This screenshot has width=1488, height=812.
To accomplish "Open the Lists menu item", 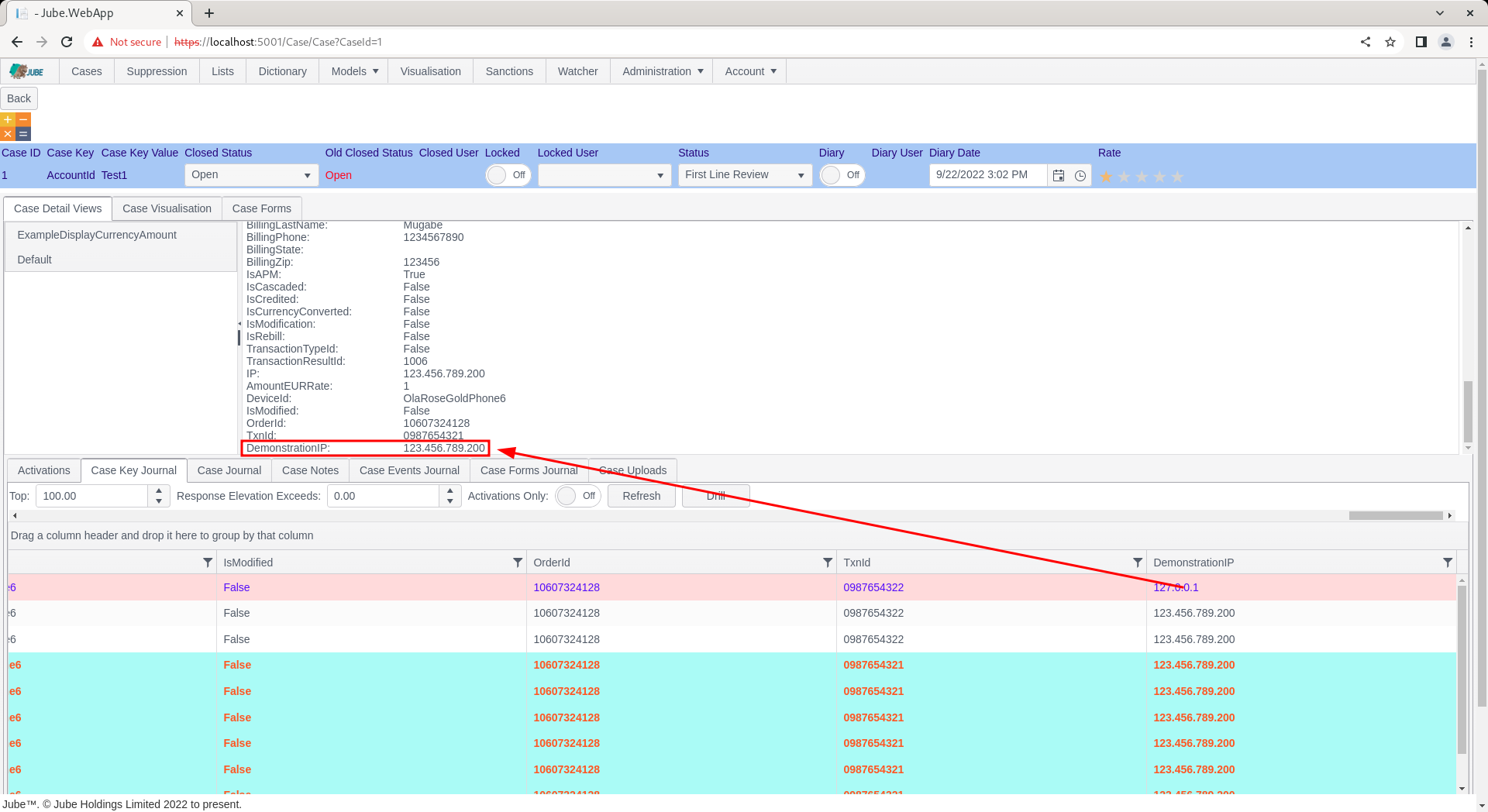I will coord(222,71).
